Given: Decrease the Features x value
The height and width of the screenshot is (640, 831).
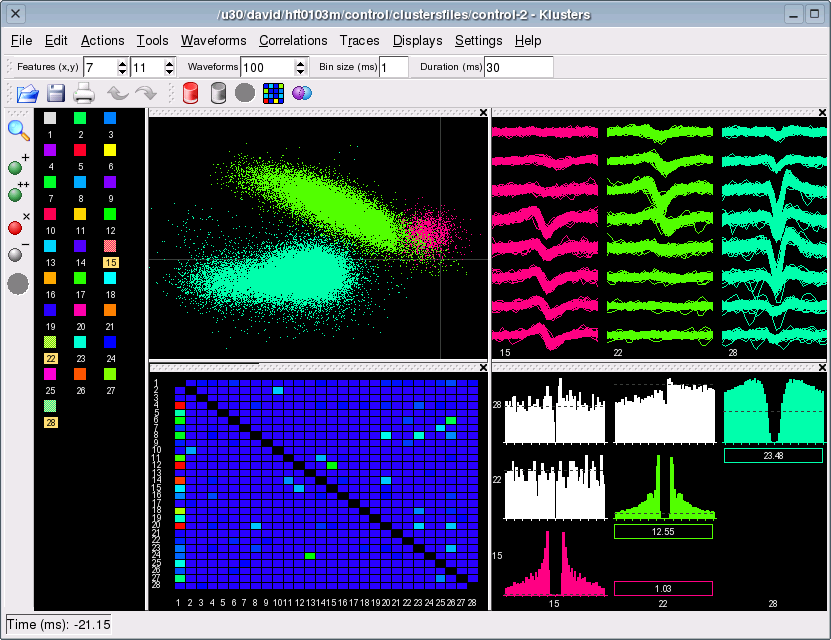Looking at the screenshot, I should pyautogui.click(x=122, y=72).
